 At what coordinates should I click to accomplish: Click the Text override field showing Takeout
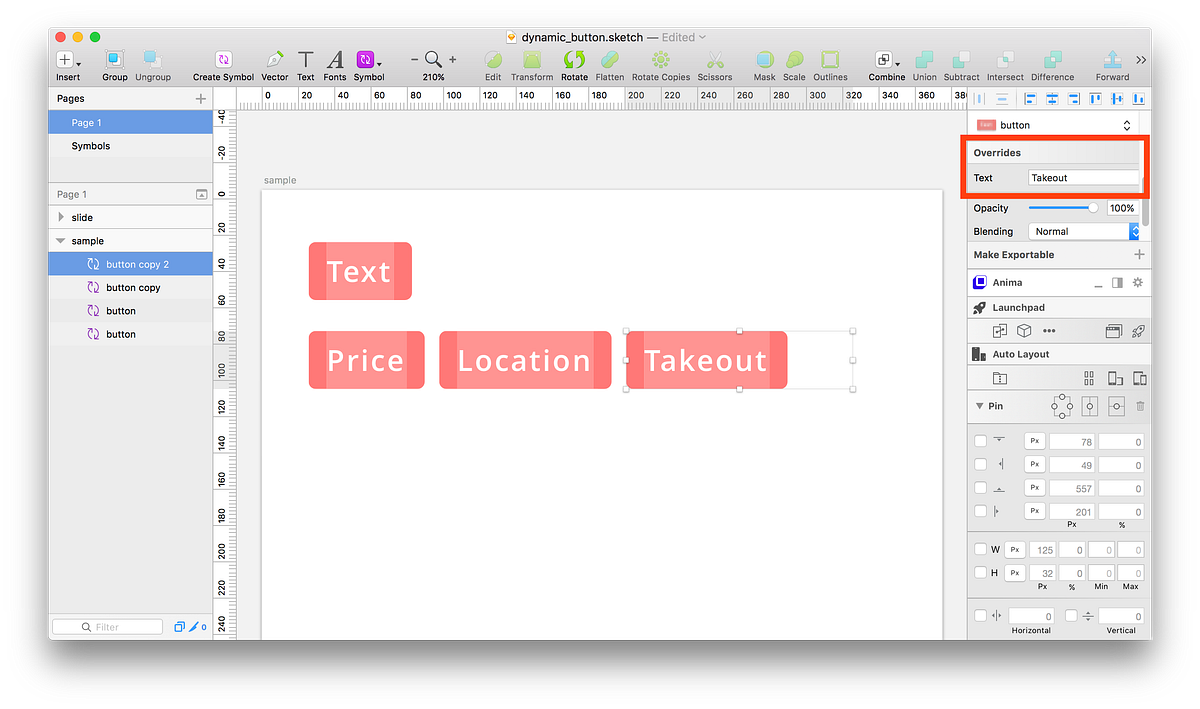(1083, 177)
